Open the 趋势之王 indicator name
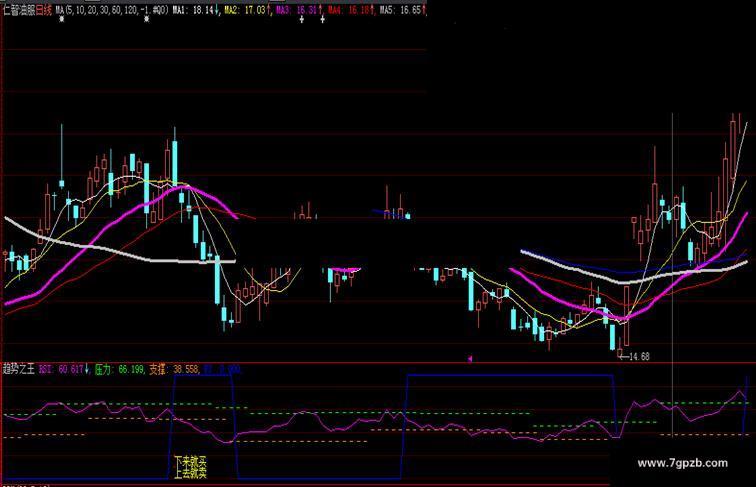756x487 pixels. (x=19, y=369)
